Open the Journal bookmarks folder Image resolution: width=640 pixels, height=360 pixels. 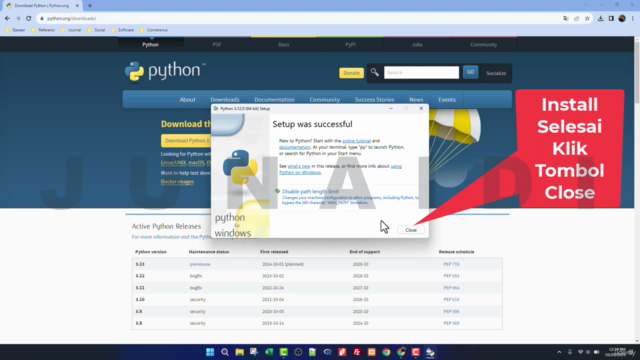71,30
